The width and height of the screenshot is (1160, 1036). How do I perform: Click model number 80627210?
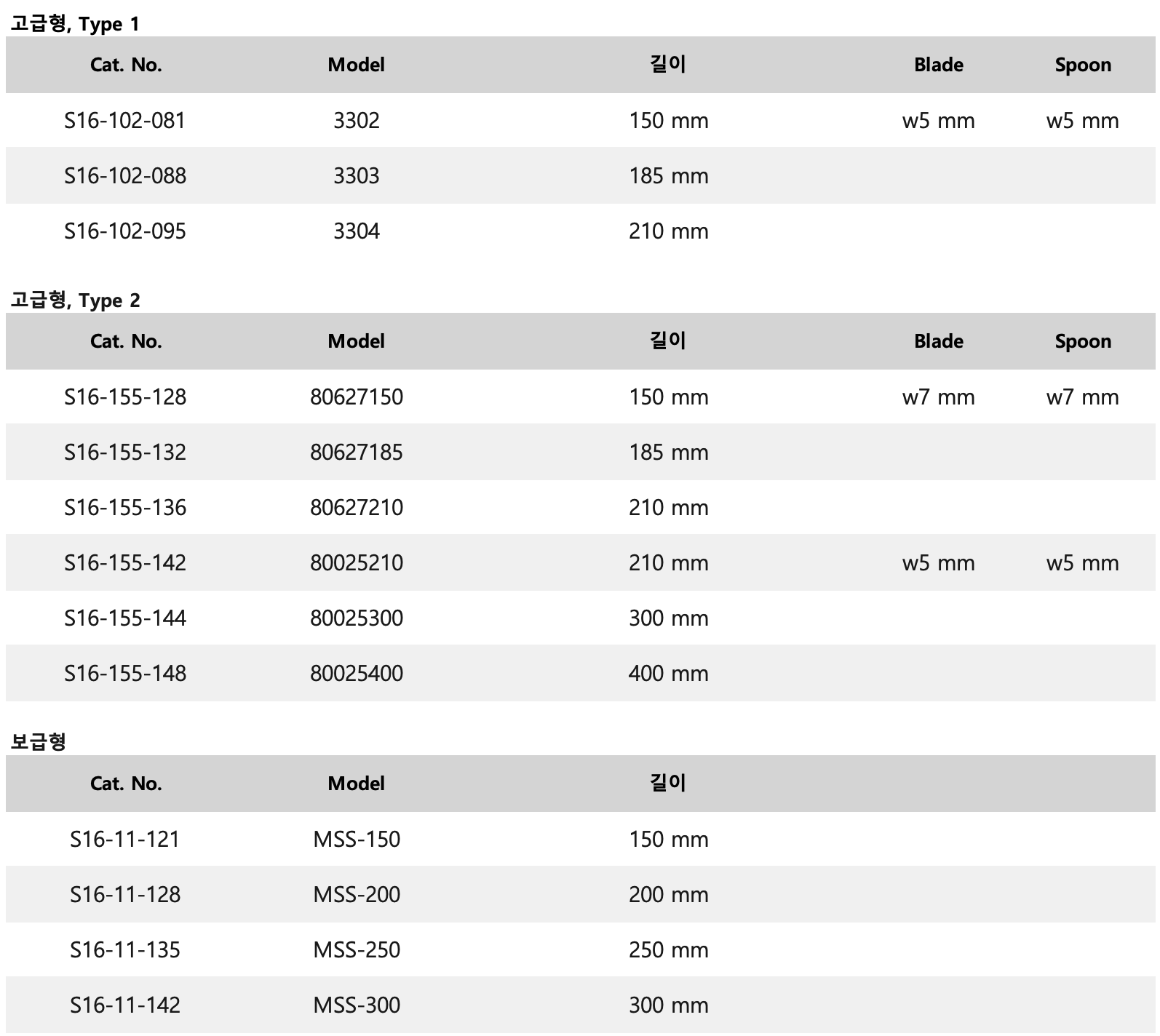tap(357, 508)
